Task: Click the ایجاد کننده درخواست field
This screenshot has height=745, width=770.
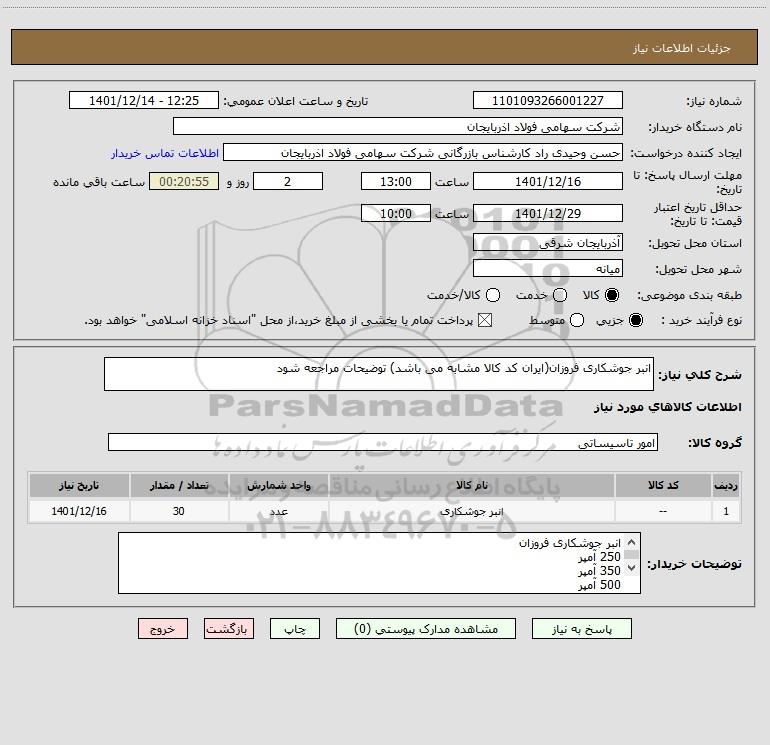Action: coord(423,152)
